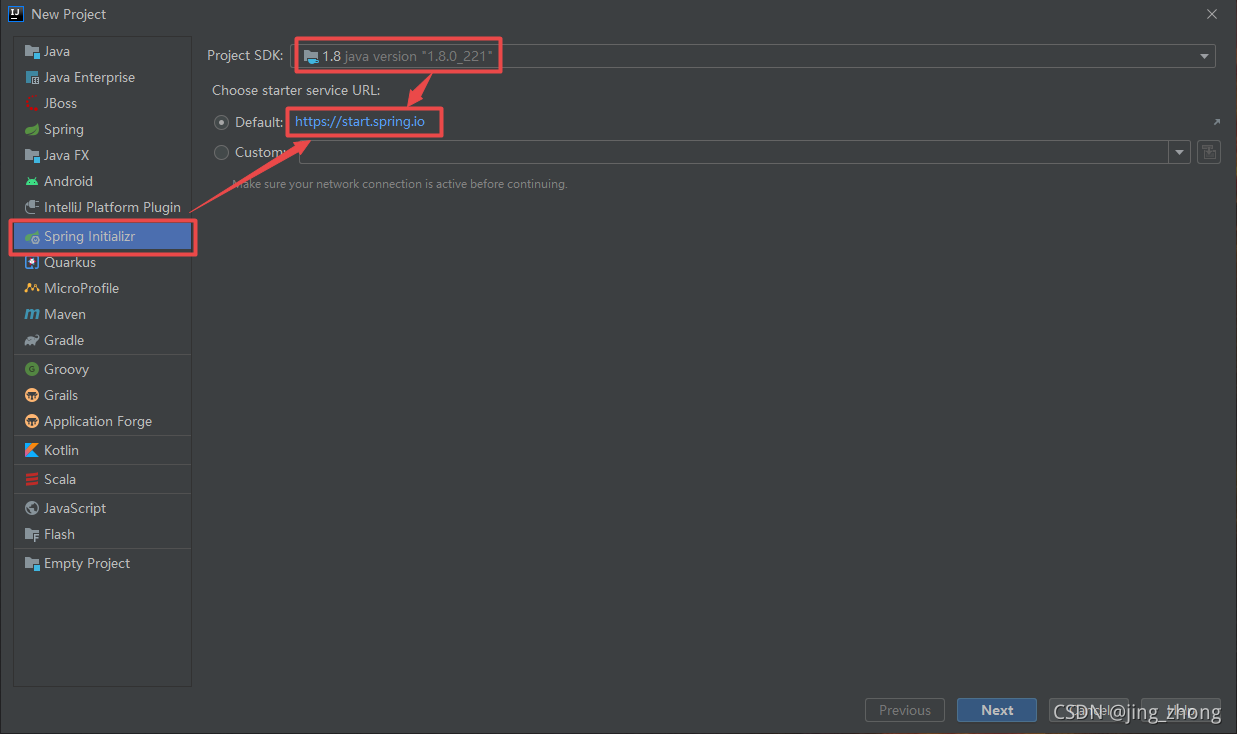Pick Empty Project option
This screenshot has height=734, width=1237.
(102, 563)
